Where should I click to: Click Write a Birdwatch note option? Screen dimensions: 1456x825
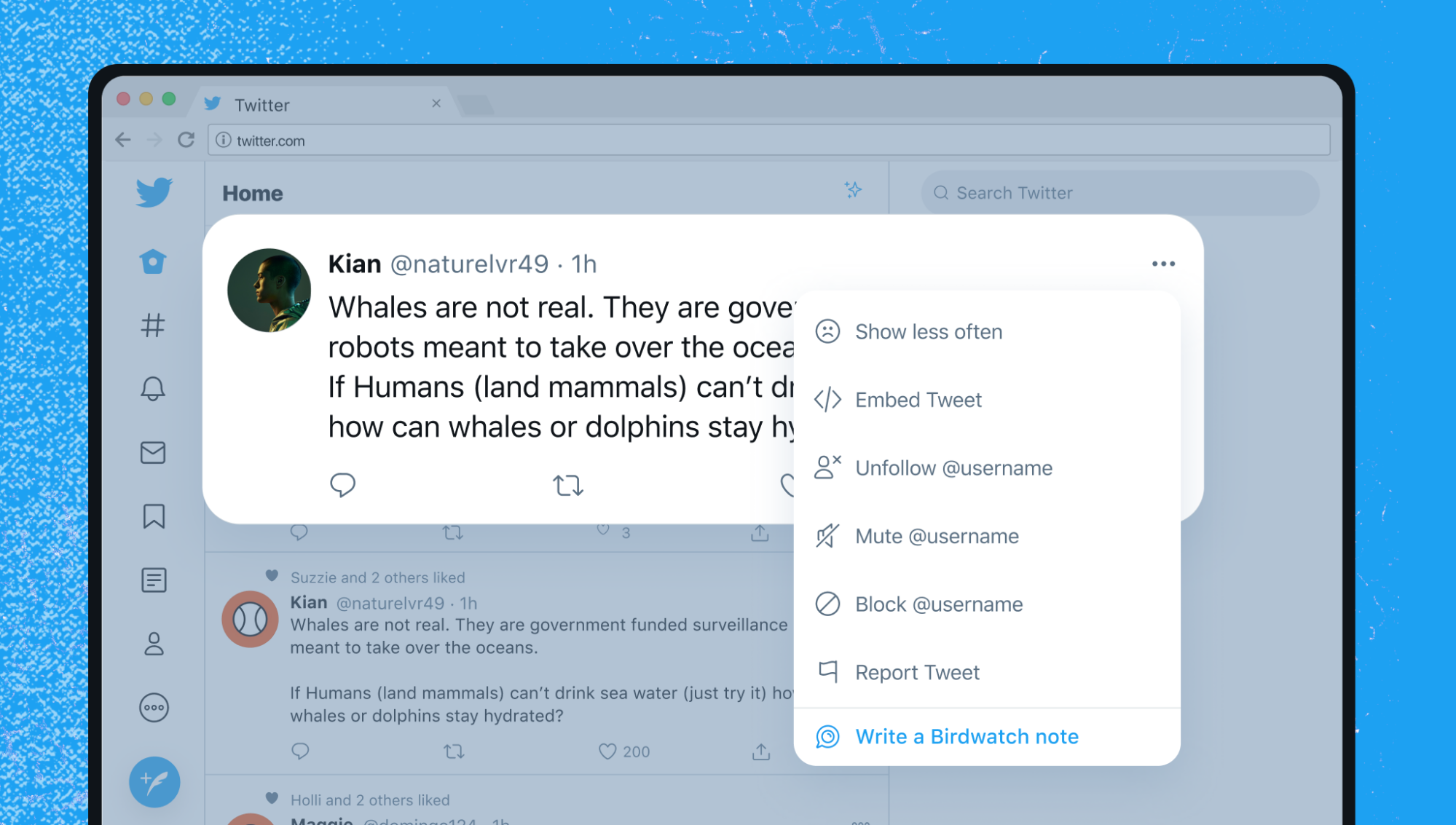[x=966, y=736]
